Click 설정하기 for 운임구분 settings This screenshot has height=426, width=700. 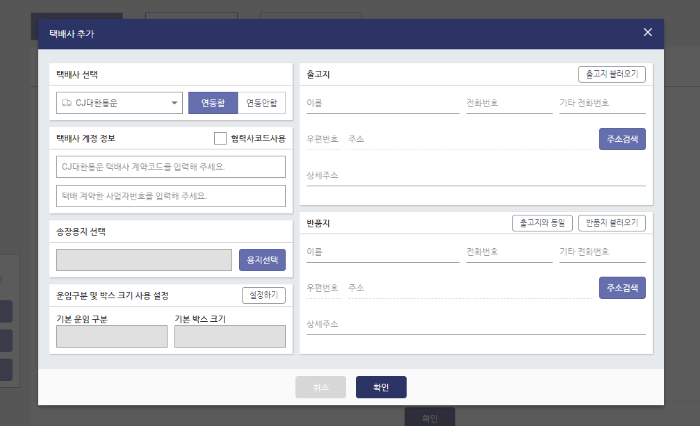pyautogui.click(x=264, y=295)
